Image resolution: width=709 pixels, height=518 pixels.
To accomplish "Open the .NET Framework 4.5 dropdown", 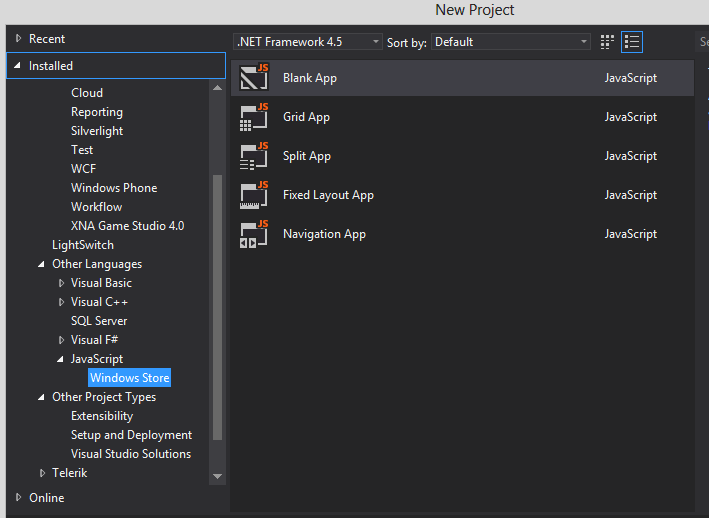I will tap(307, 42).
